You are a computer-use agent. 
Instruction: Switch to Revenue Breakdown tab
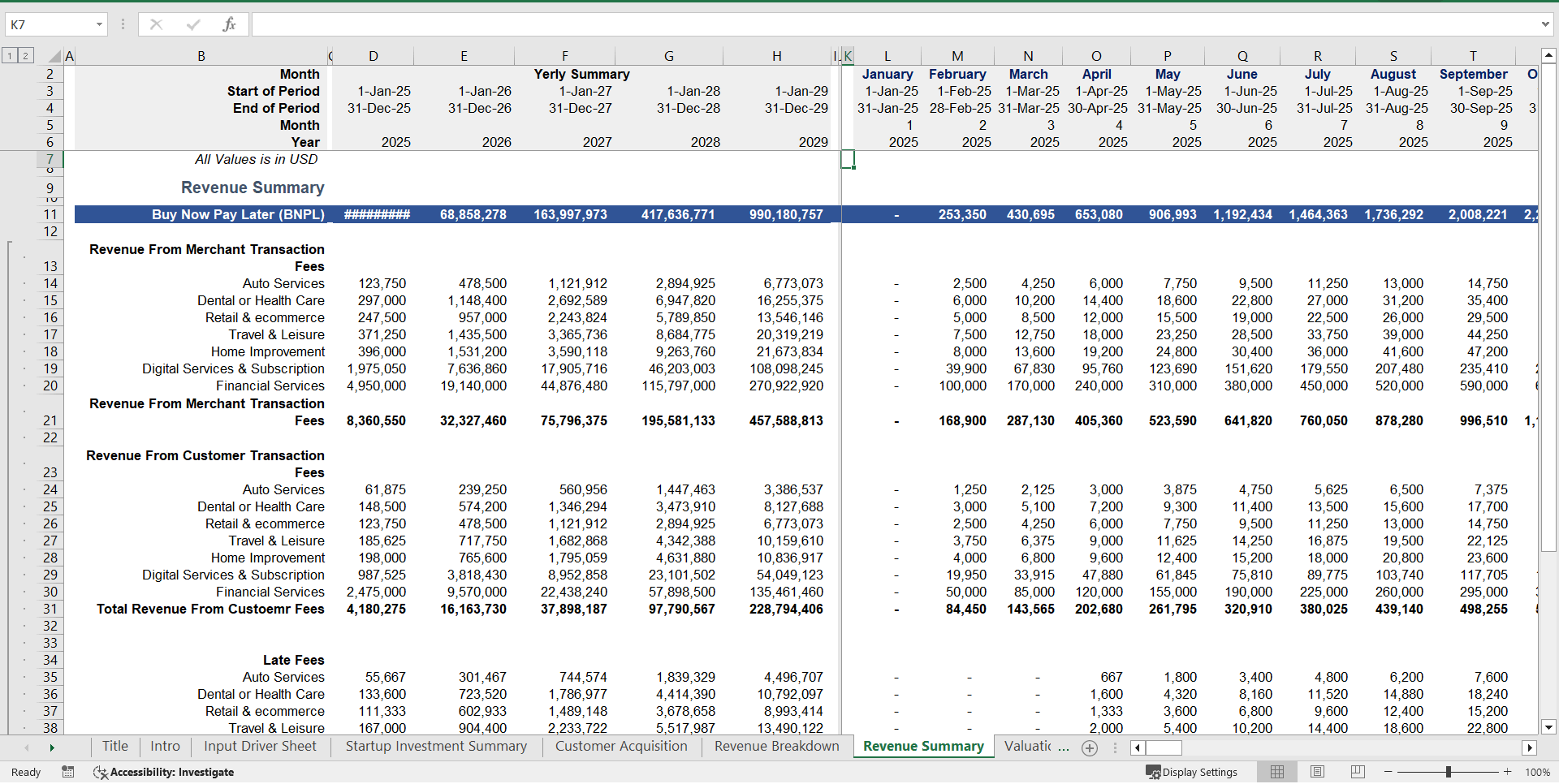[x=776, y=747]
